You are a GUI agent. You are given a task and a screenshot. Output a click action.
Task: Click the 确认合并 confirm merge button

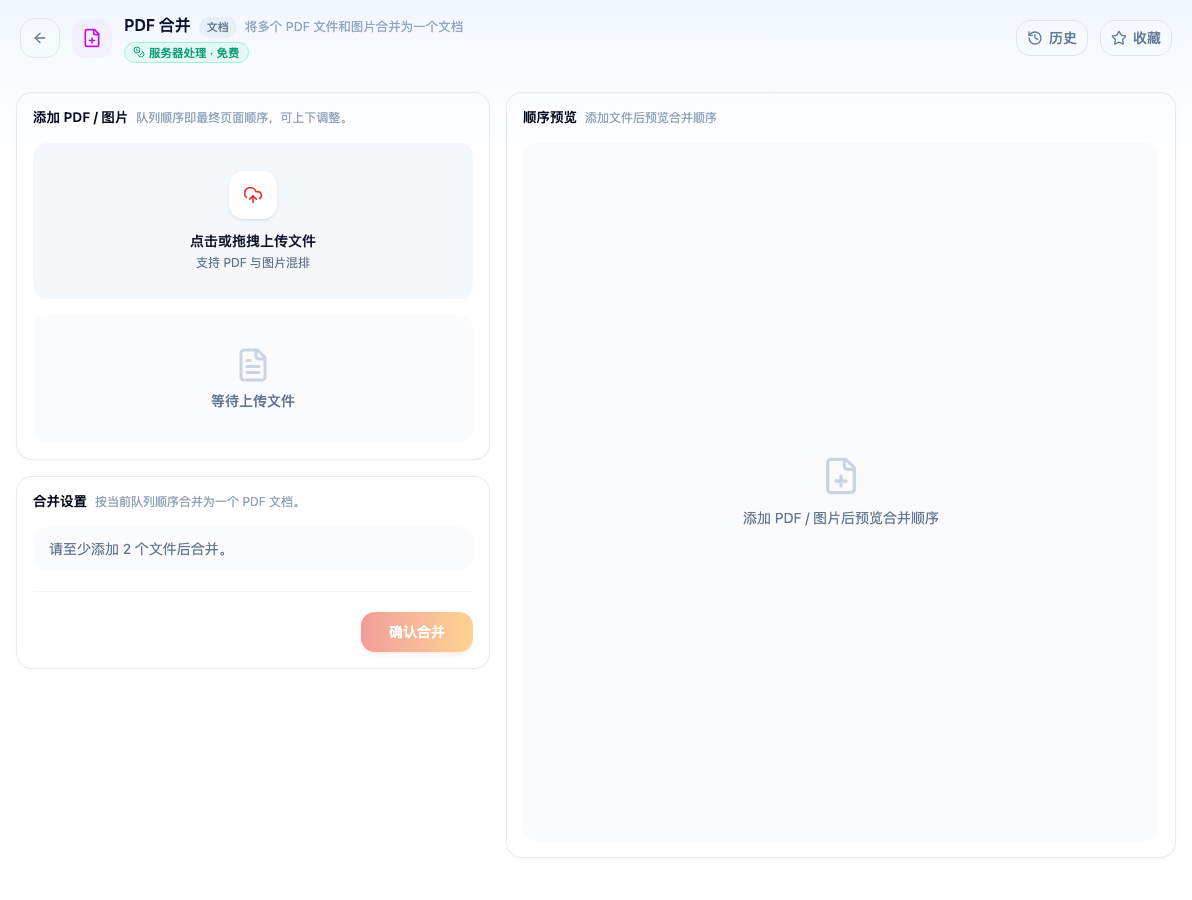coord(417,632)
